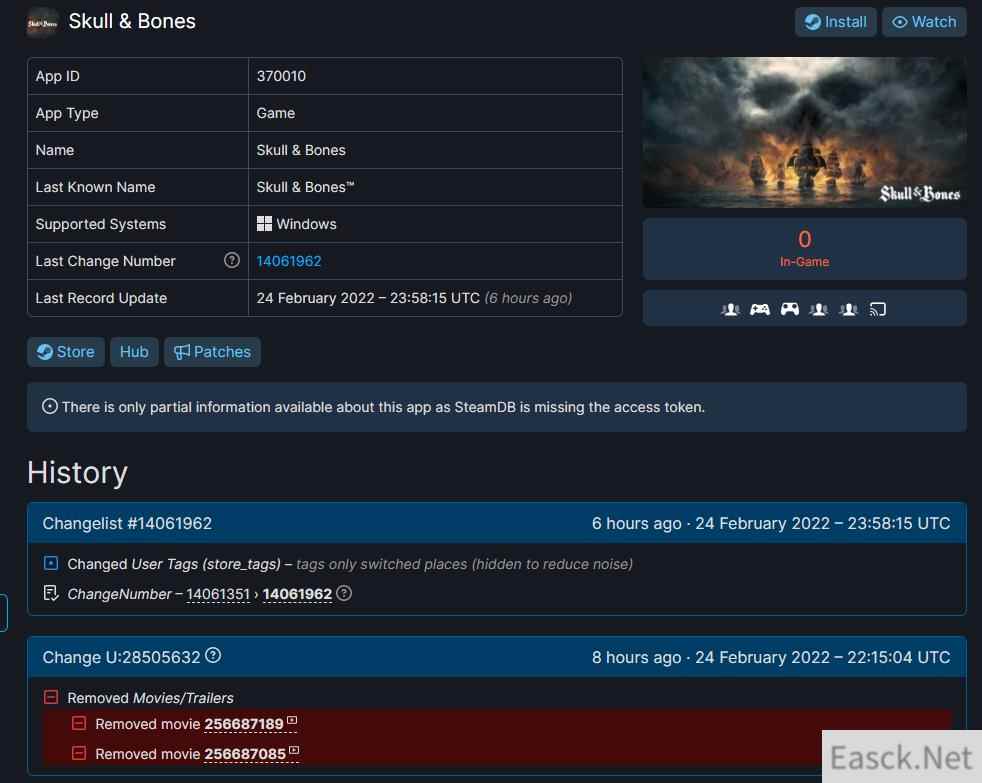Click the Skull & Bones app logo icon
982x783 pixels.
pos(42,23)
